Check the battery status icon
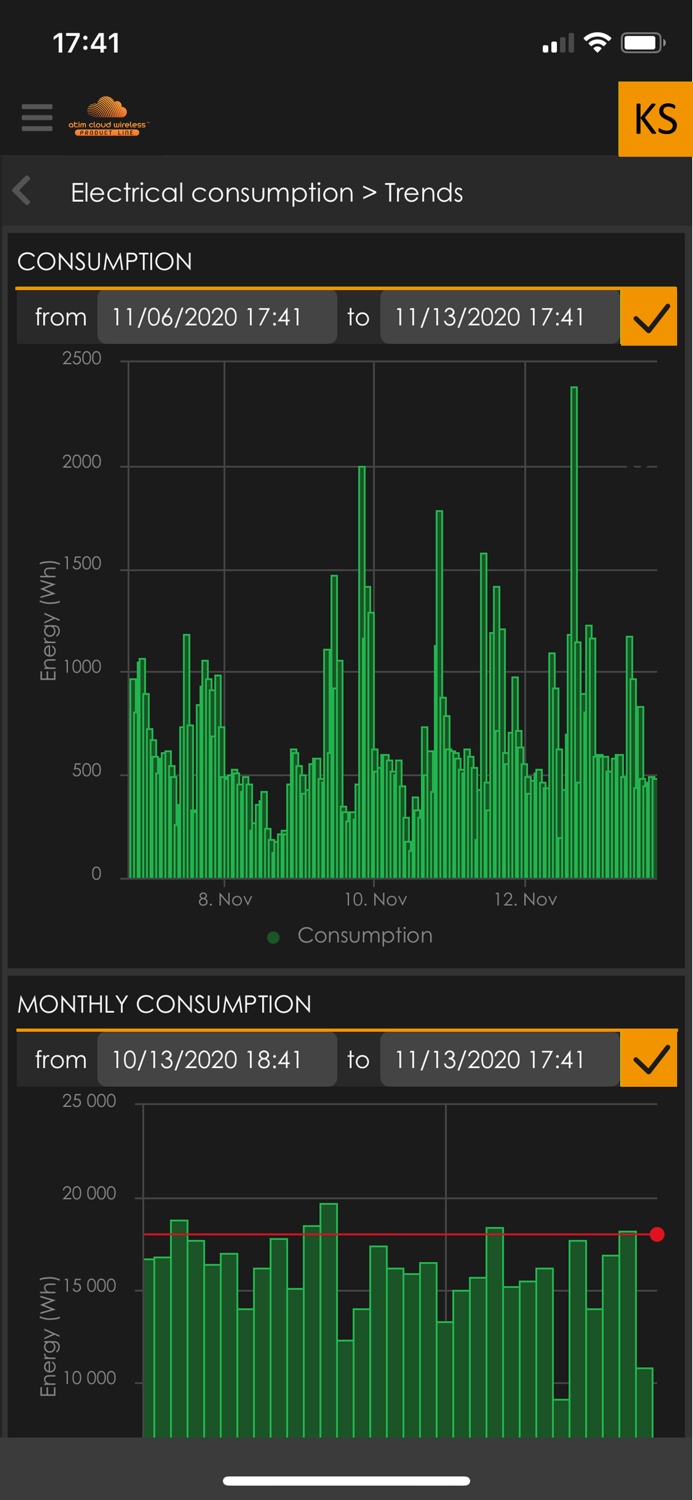This screenshot has width=693, height=1500. pos(644,43)
